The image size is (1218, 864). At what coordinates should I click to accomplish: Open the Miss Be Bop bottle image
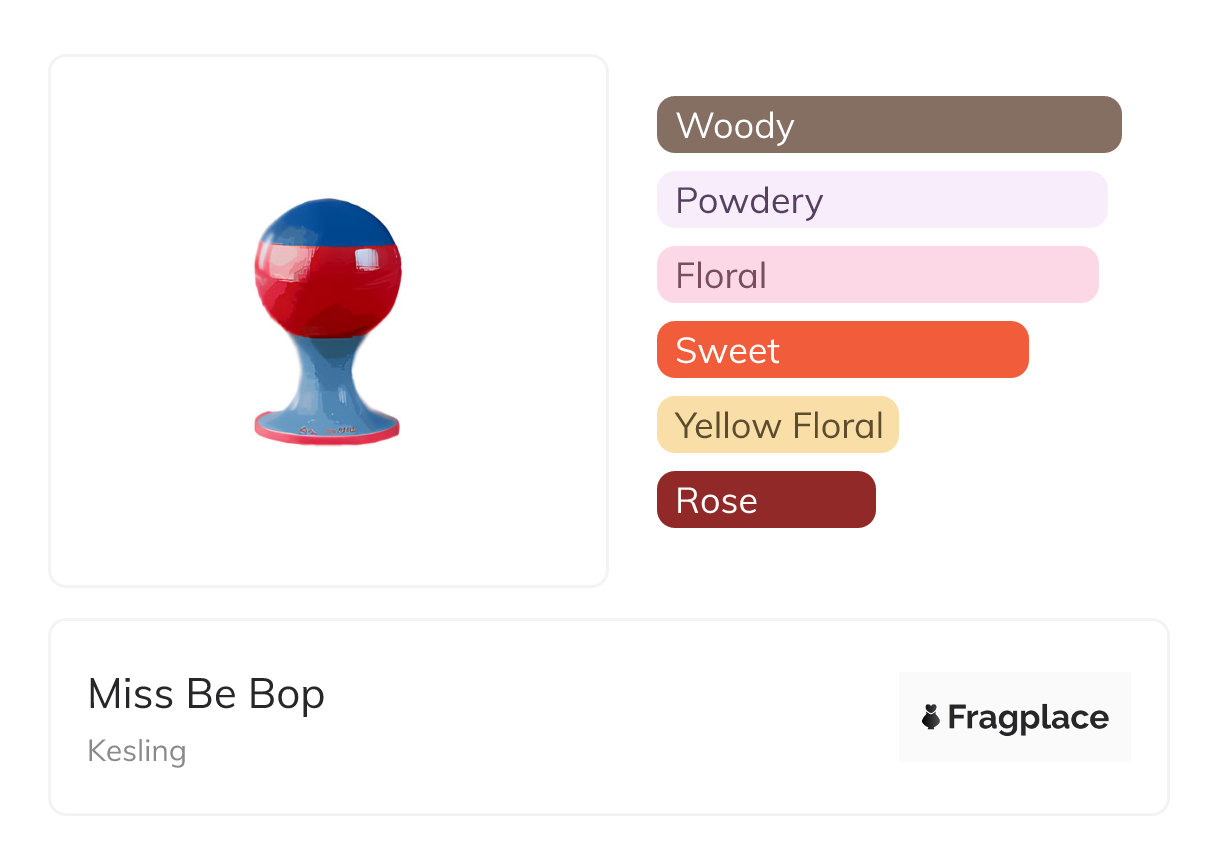click(327, 320)
